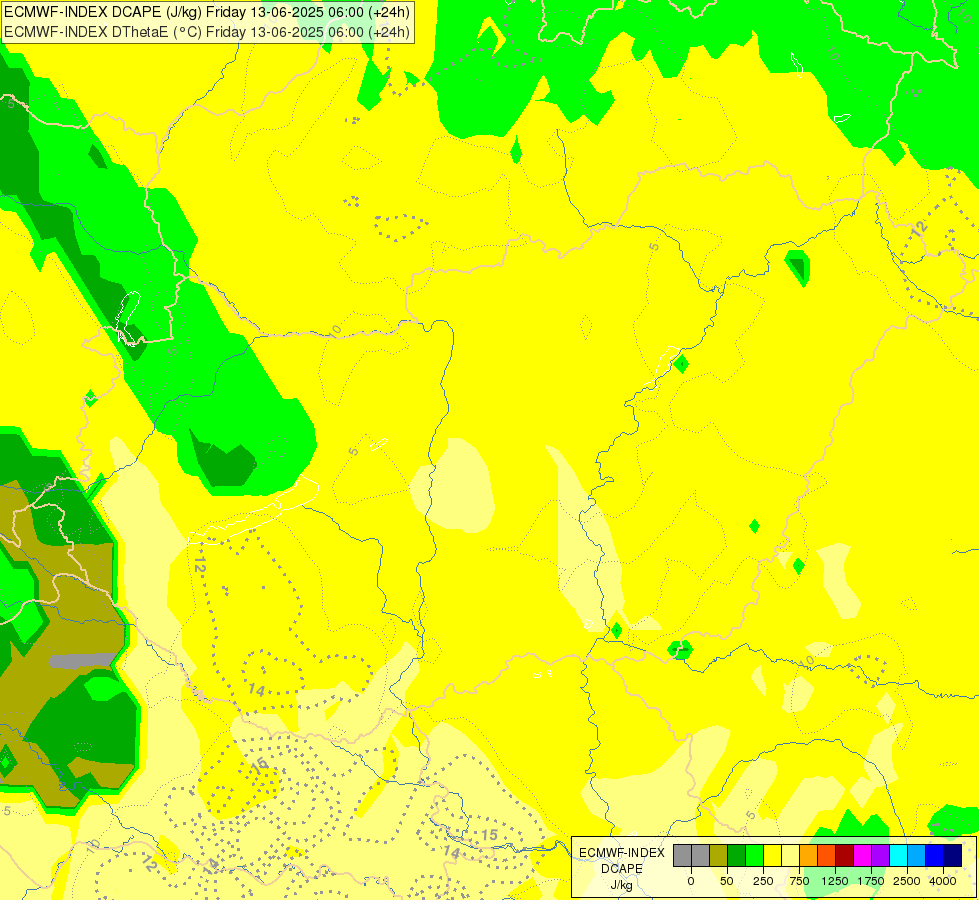979x900 pixels.
Task: Select the pale yellow legend swatch
Action: 790,856
